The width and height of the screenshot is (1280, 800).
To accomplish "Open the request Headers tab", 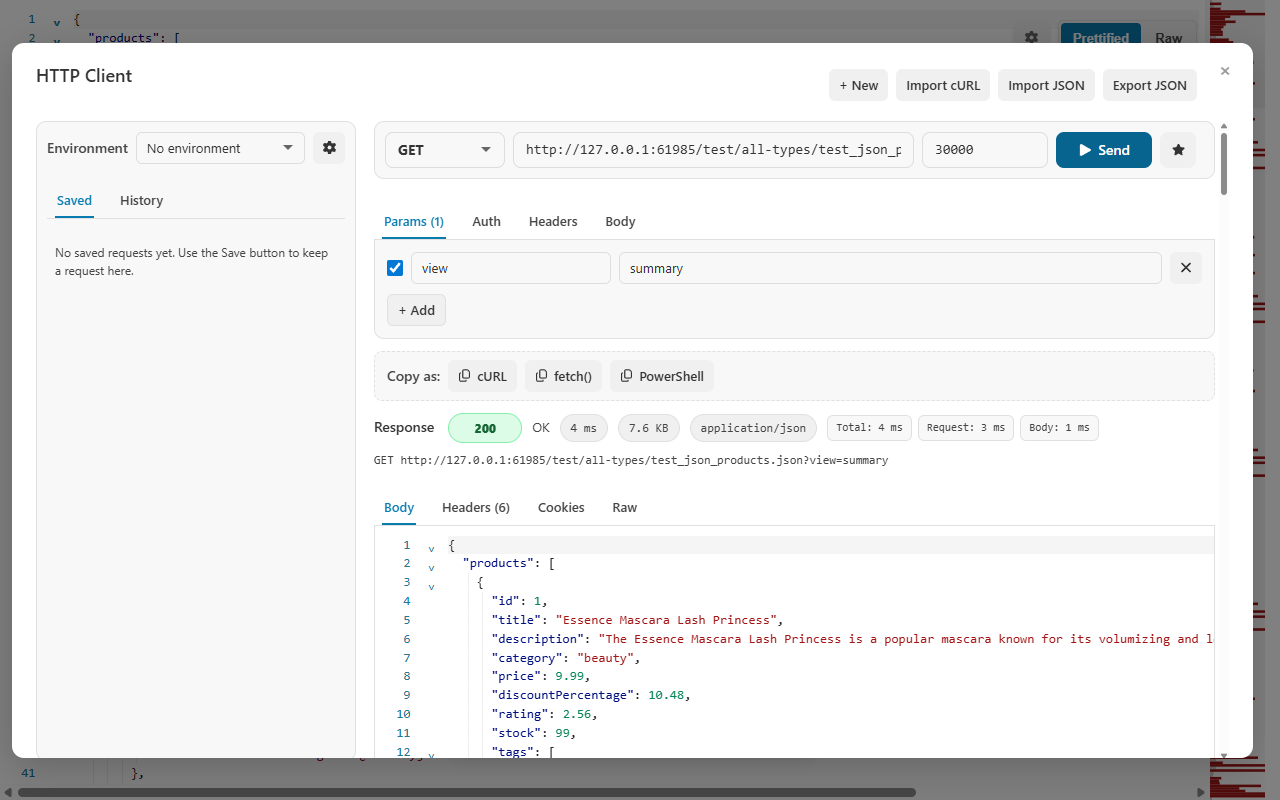I will tap(553, 222).
